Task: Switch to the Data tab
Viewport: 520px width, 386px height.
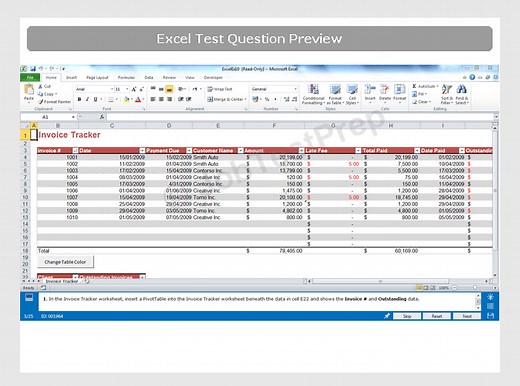Action: pos(149,77)
